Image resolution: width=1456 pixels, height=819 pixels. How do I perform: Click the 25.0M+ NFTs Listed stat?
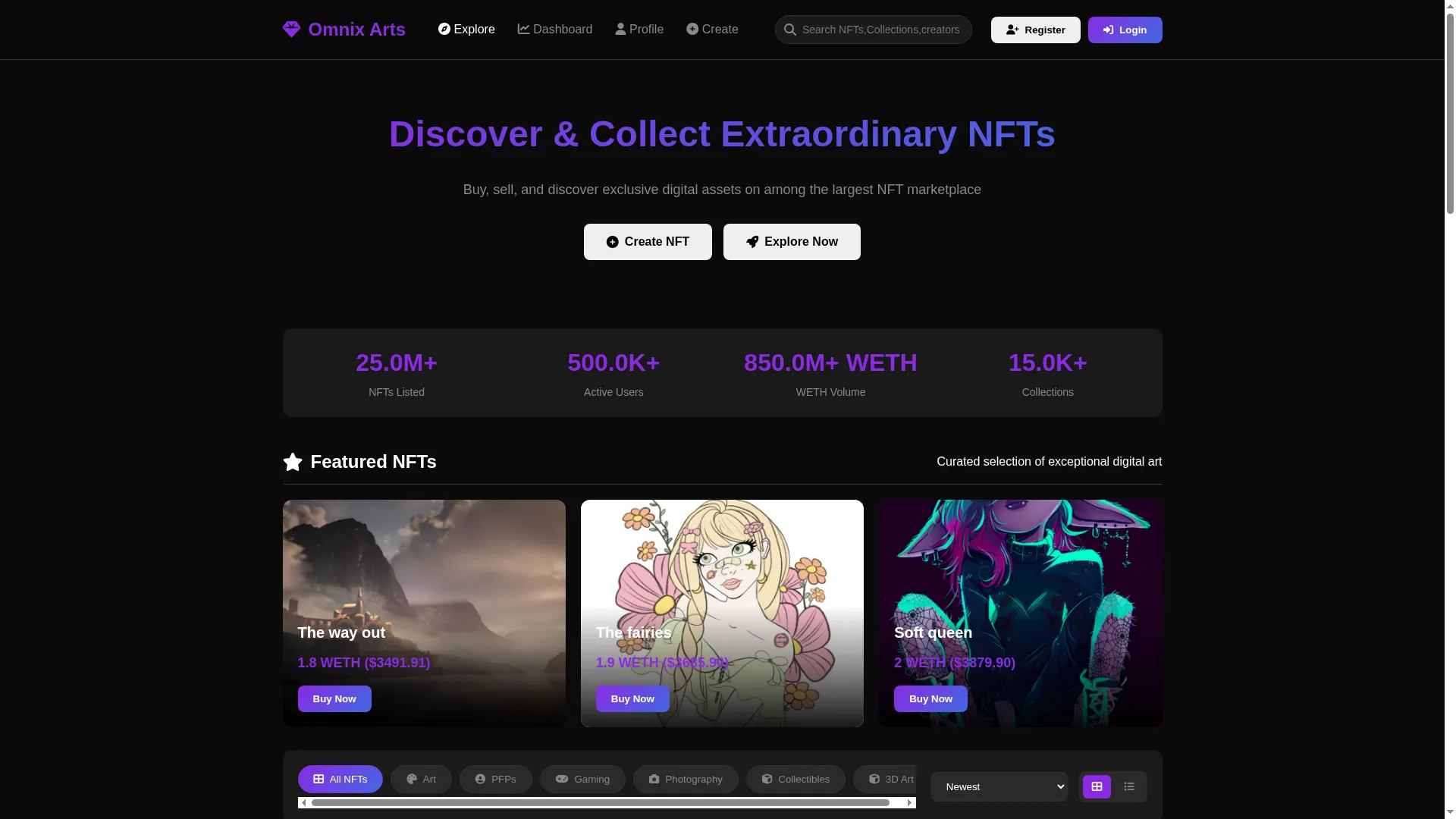(397, 373)
